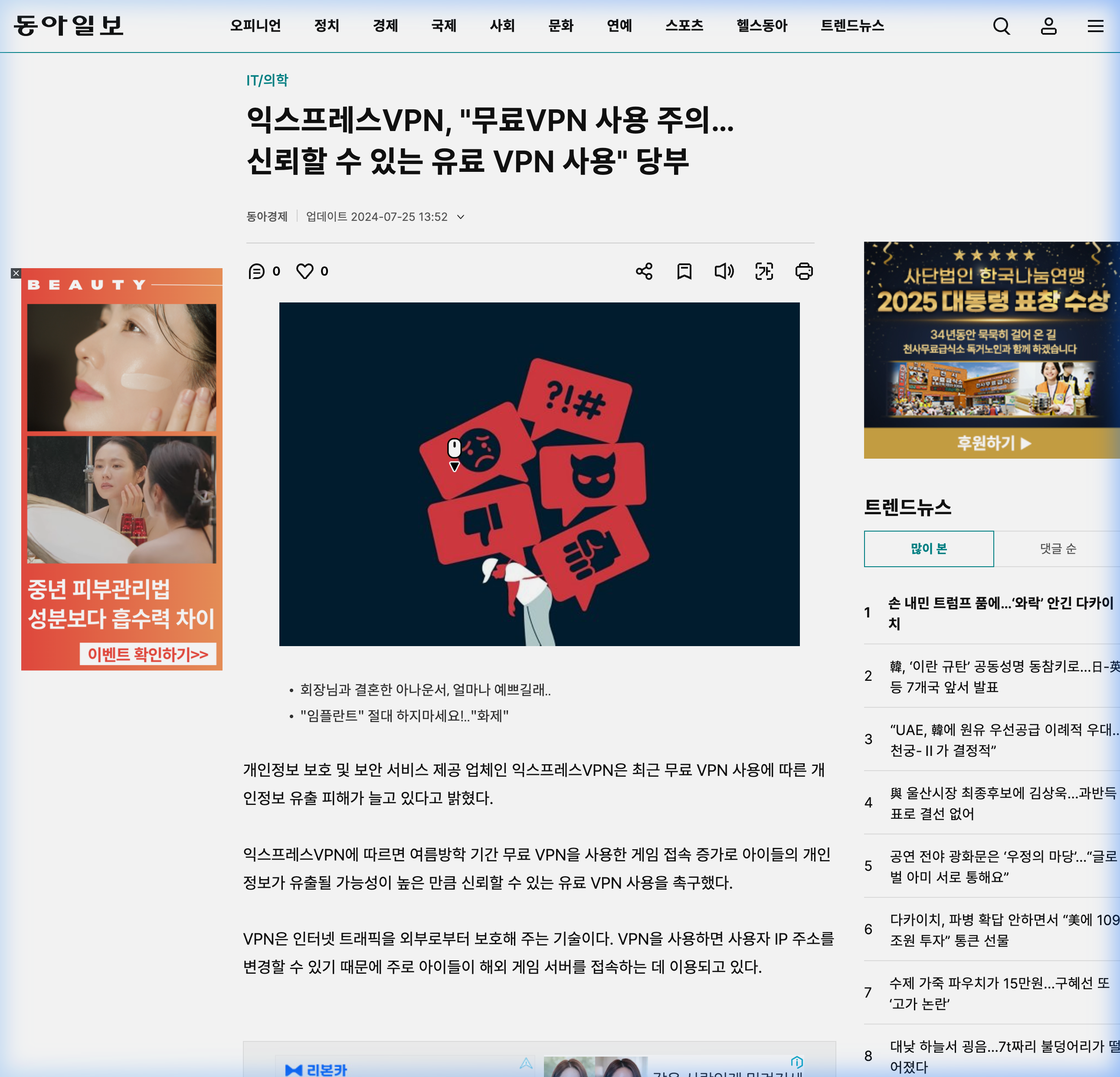Click the 리본카 ad logo
Image resolution: width=1120 pixels, height=1077 pixels.
(316, 1070)
